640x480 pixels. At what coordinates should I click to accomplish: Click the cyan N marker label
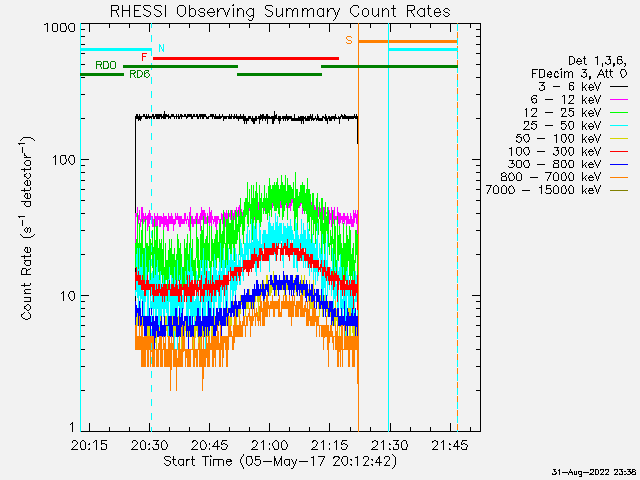point(161,48)
